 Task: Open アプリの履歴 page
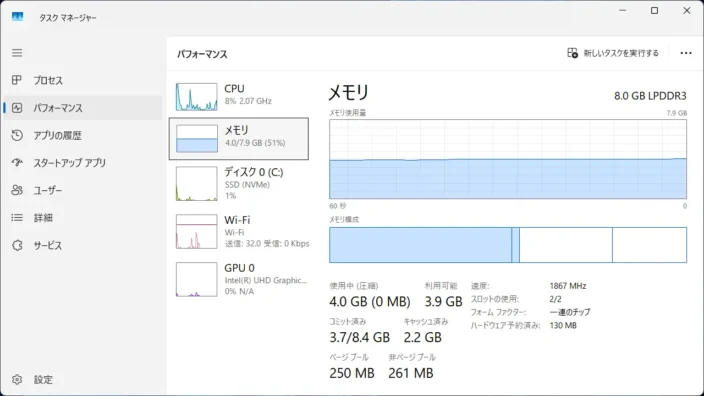[83, 135]
